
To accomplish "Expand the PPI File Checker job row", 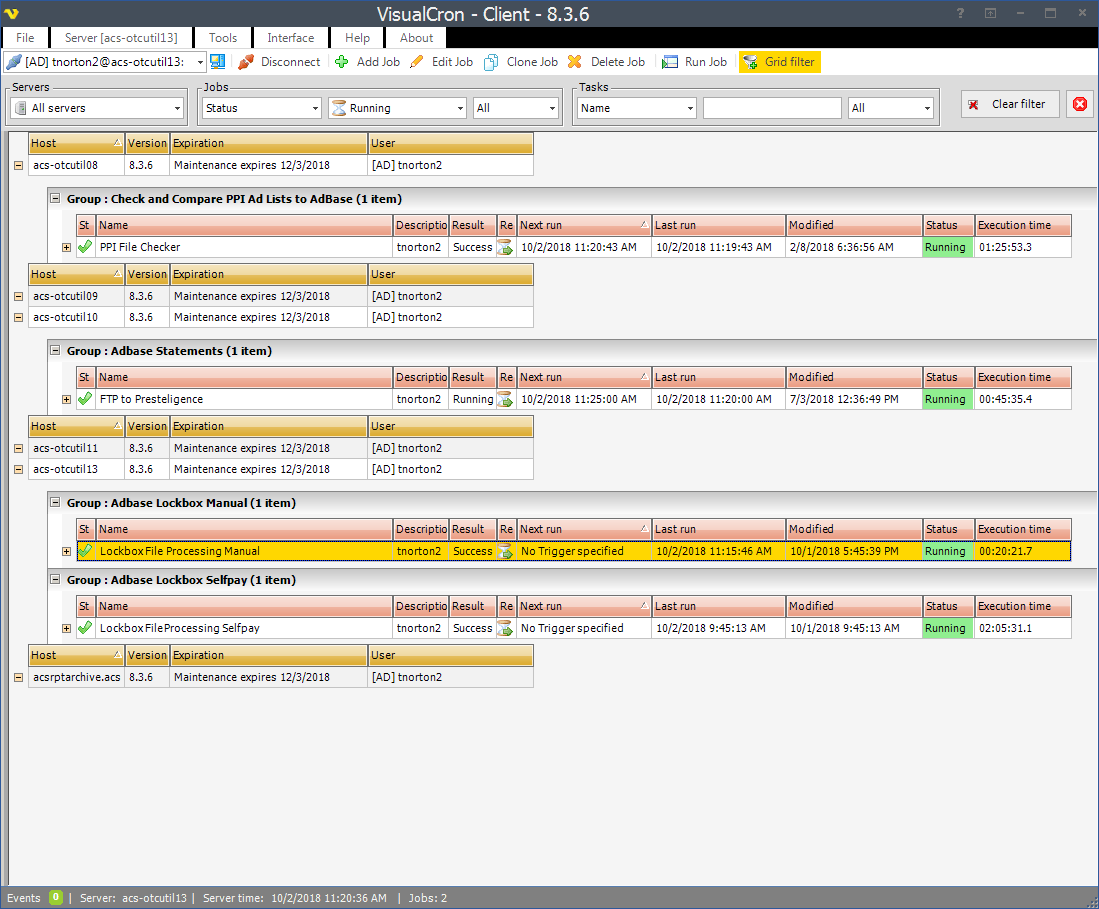I will (67, 247).
